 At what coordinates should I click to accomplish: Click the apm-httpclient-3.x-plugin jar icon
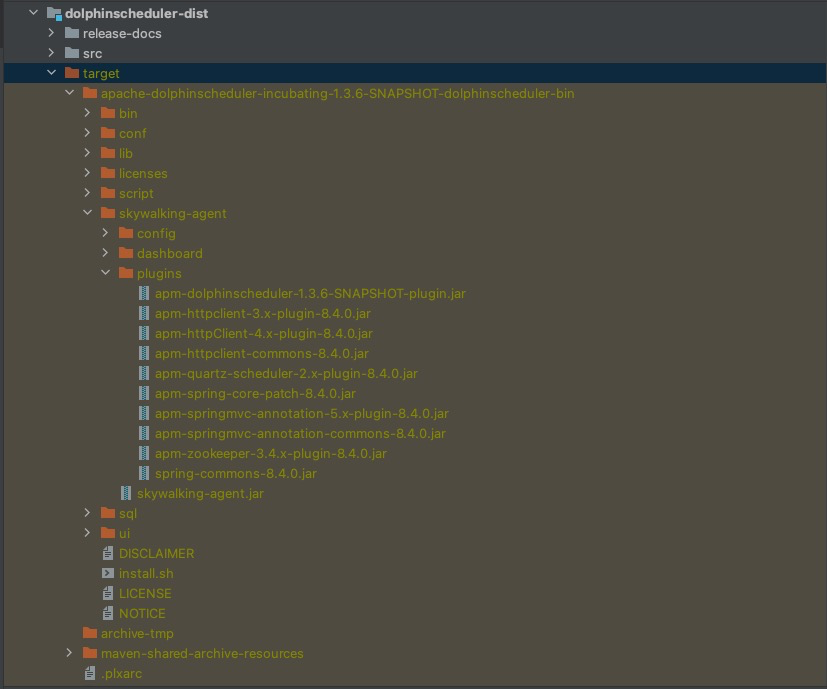[x=143, y=313]
